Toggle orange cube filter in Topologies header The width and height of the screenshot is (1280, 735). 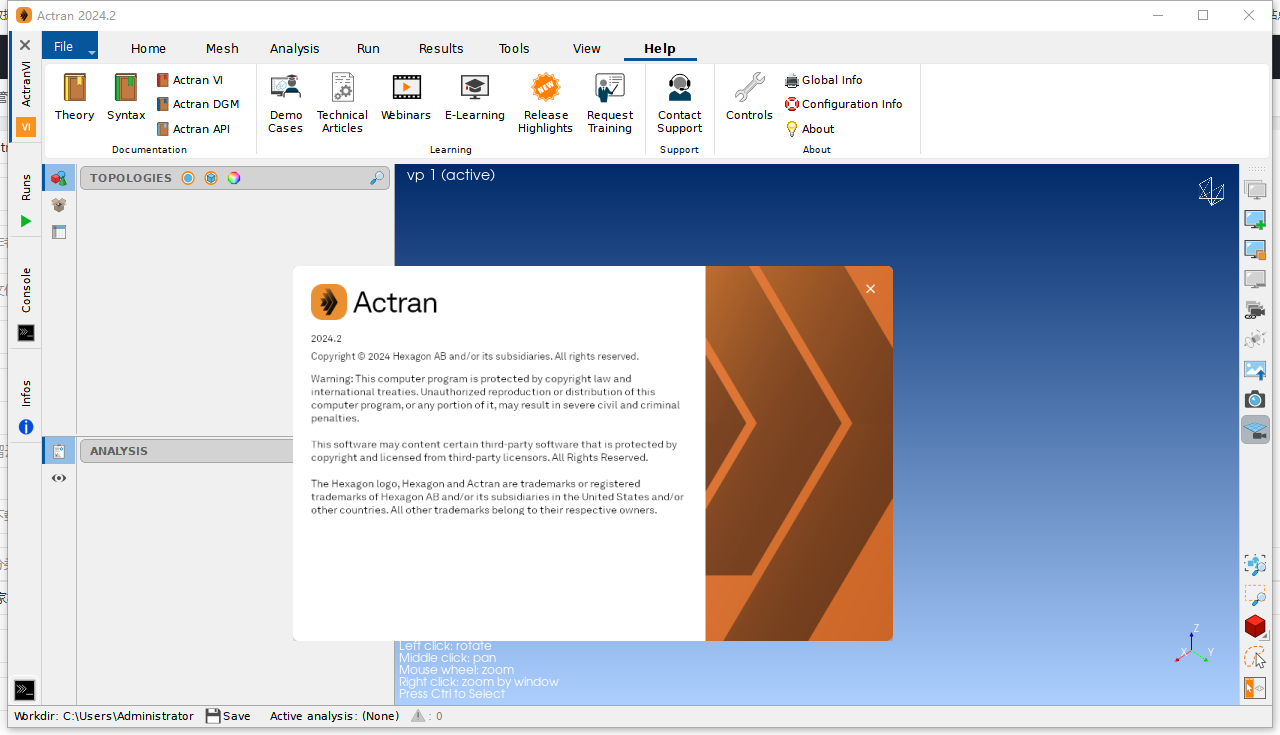211,178
